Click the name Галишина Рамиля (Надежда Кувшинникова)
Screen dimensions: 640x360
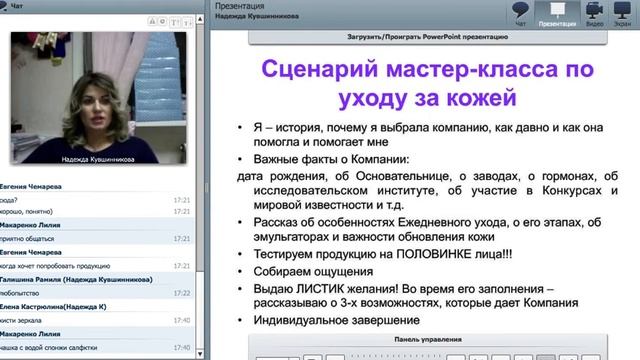tap(76, 280)
